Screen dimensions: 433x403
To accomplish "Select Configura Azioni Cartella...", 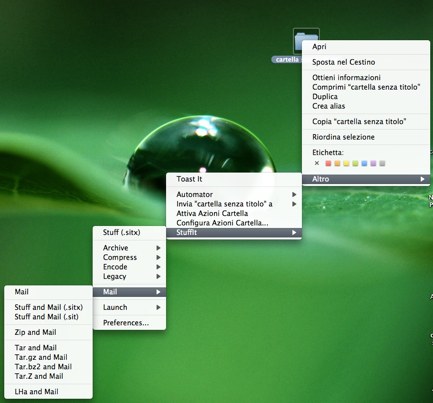I will (234, 223).
